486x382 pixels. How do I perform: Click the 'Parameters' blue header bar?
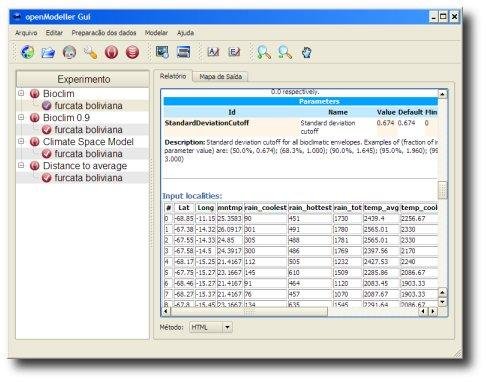300,101
